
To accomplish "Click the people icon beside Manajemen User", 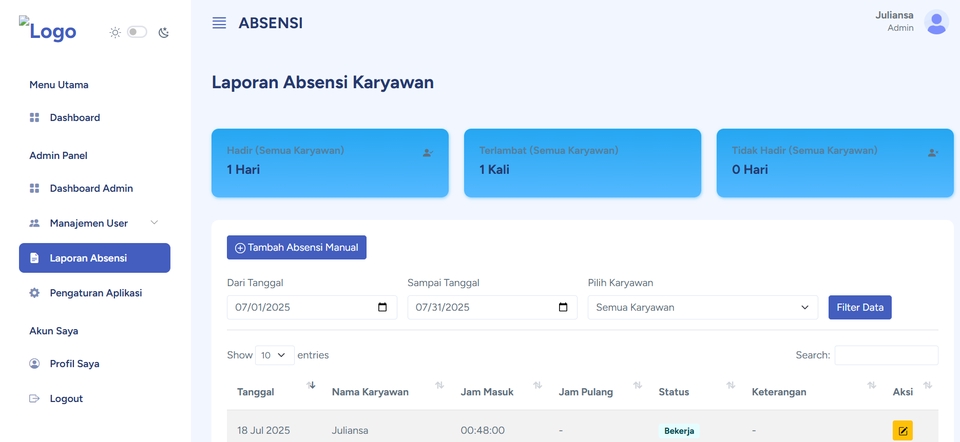I will tap(34, 223).
